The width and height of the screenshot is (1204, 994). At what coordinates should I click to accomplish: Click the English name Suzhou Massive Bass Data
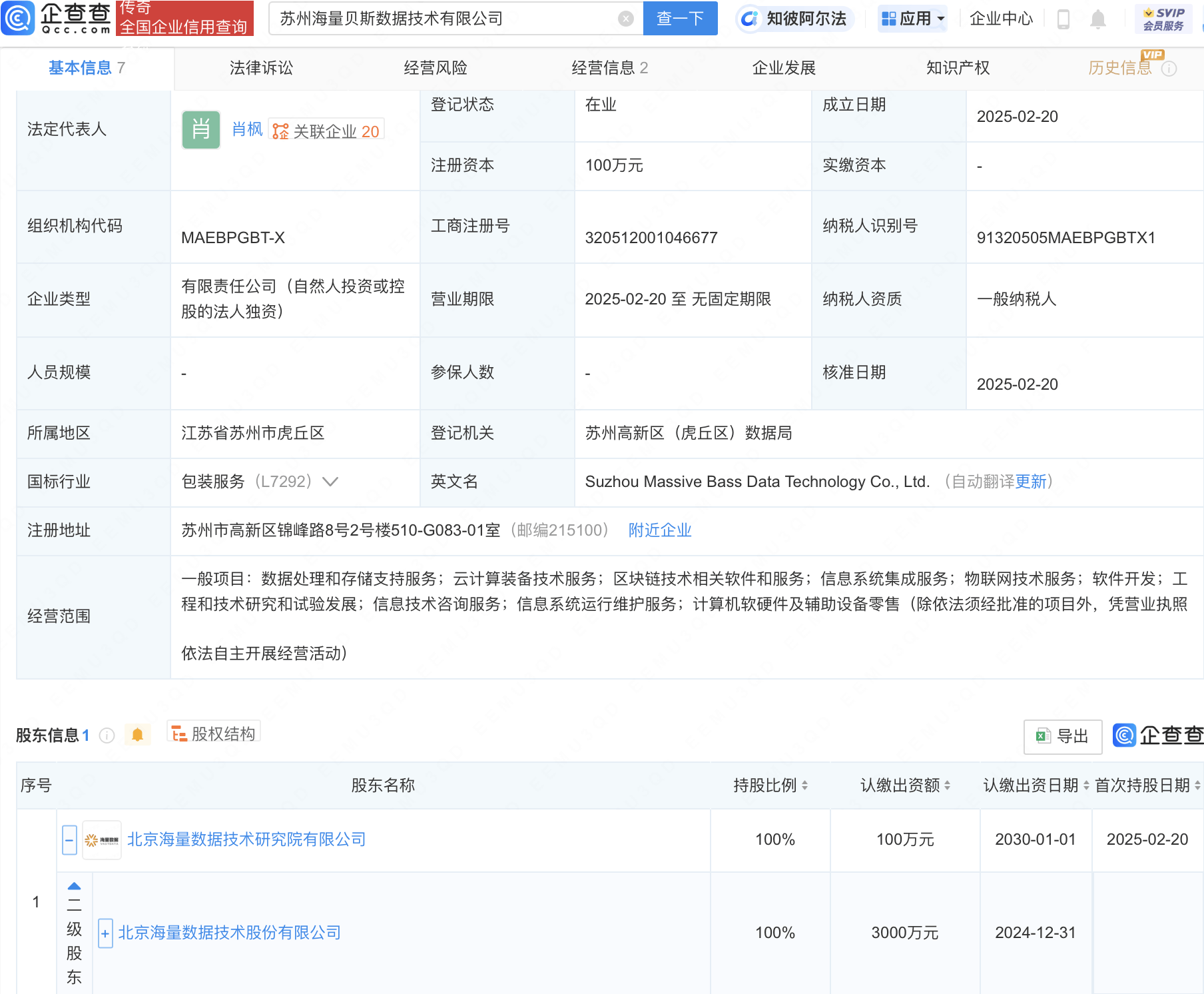point(757,482)
